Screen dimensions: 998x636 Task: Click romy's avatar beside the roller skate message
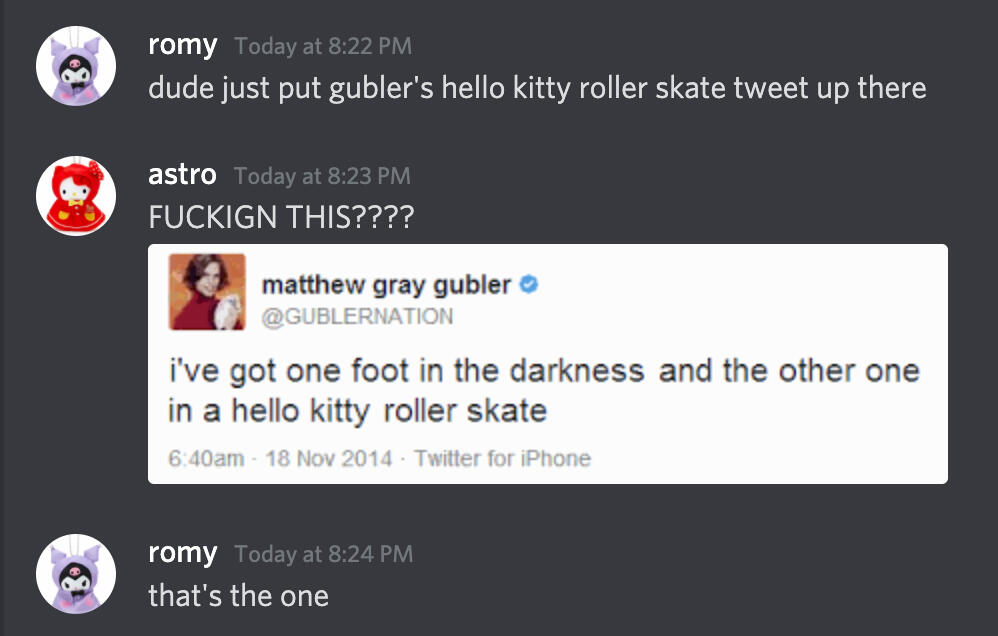click(x=76, y=66)
